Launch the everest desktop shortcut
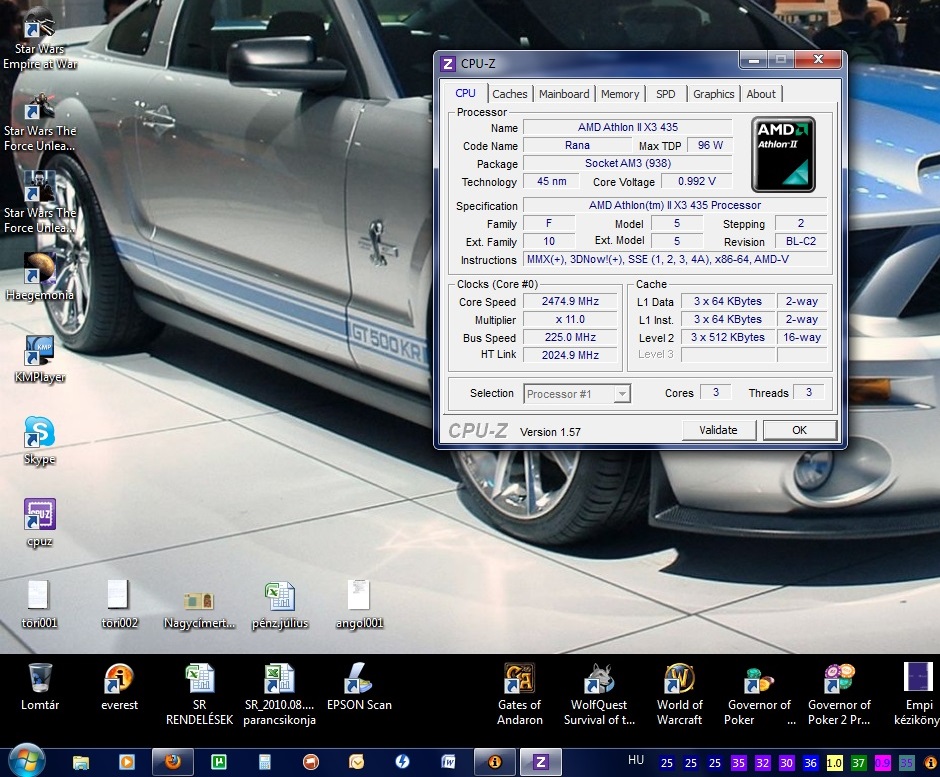This screenshot has width=940, height=777. (119, 687)
